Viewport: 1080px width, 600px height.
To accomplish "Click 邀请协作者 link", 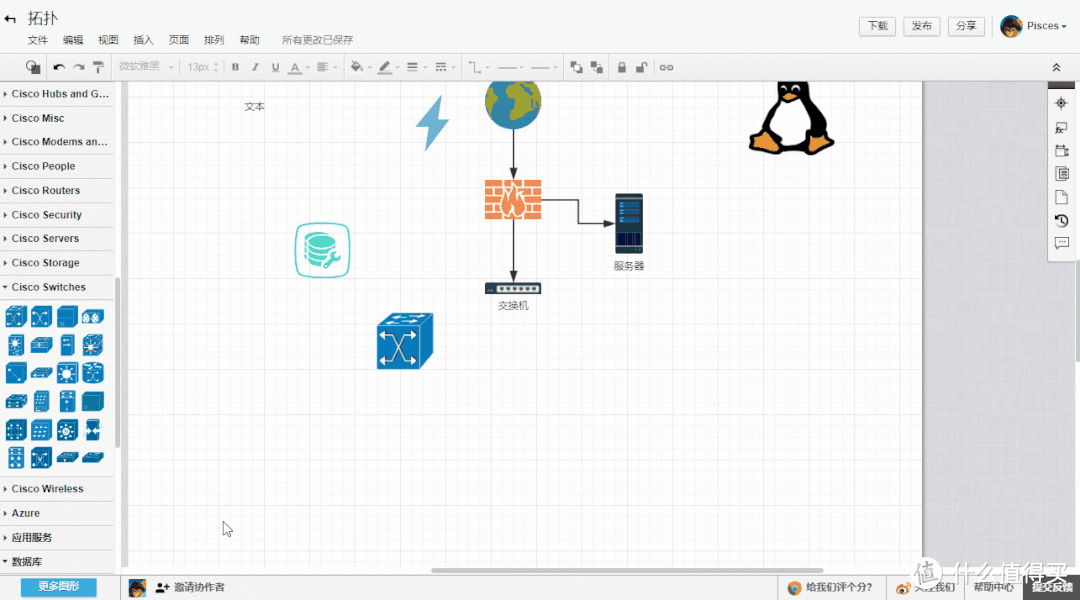I will (191, 587).
